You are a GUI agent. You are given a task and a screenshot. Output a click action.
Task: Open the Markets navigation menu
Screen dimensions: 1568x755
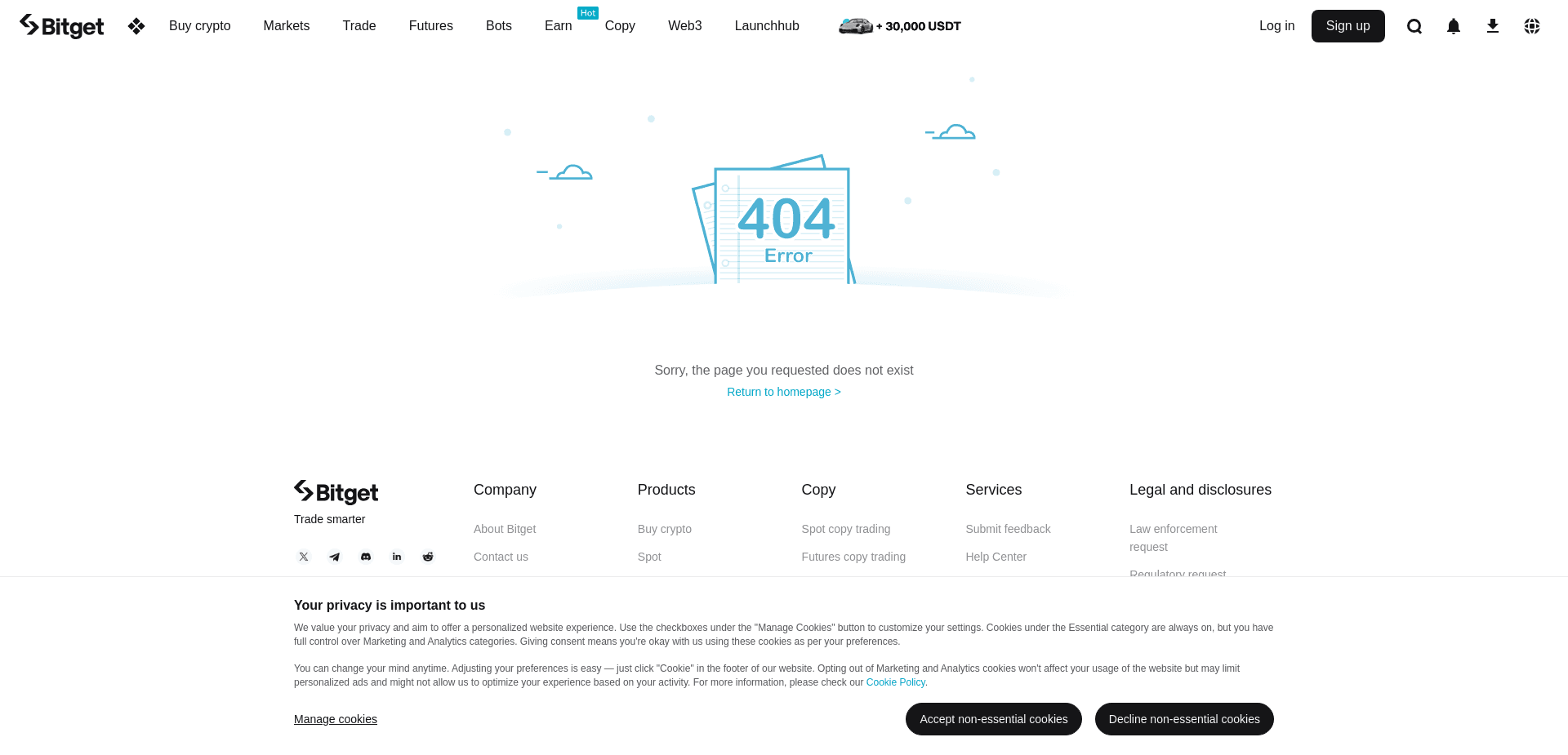(x=286, y=25)
